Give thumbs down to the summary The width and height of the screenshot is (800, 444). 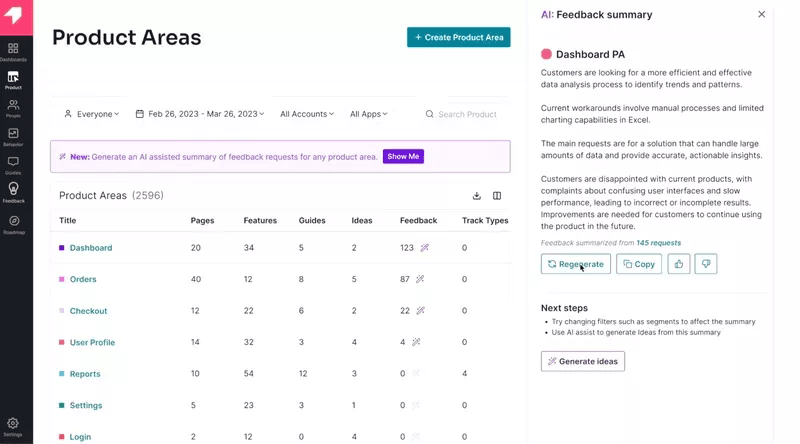706,264
